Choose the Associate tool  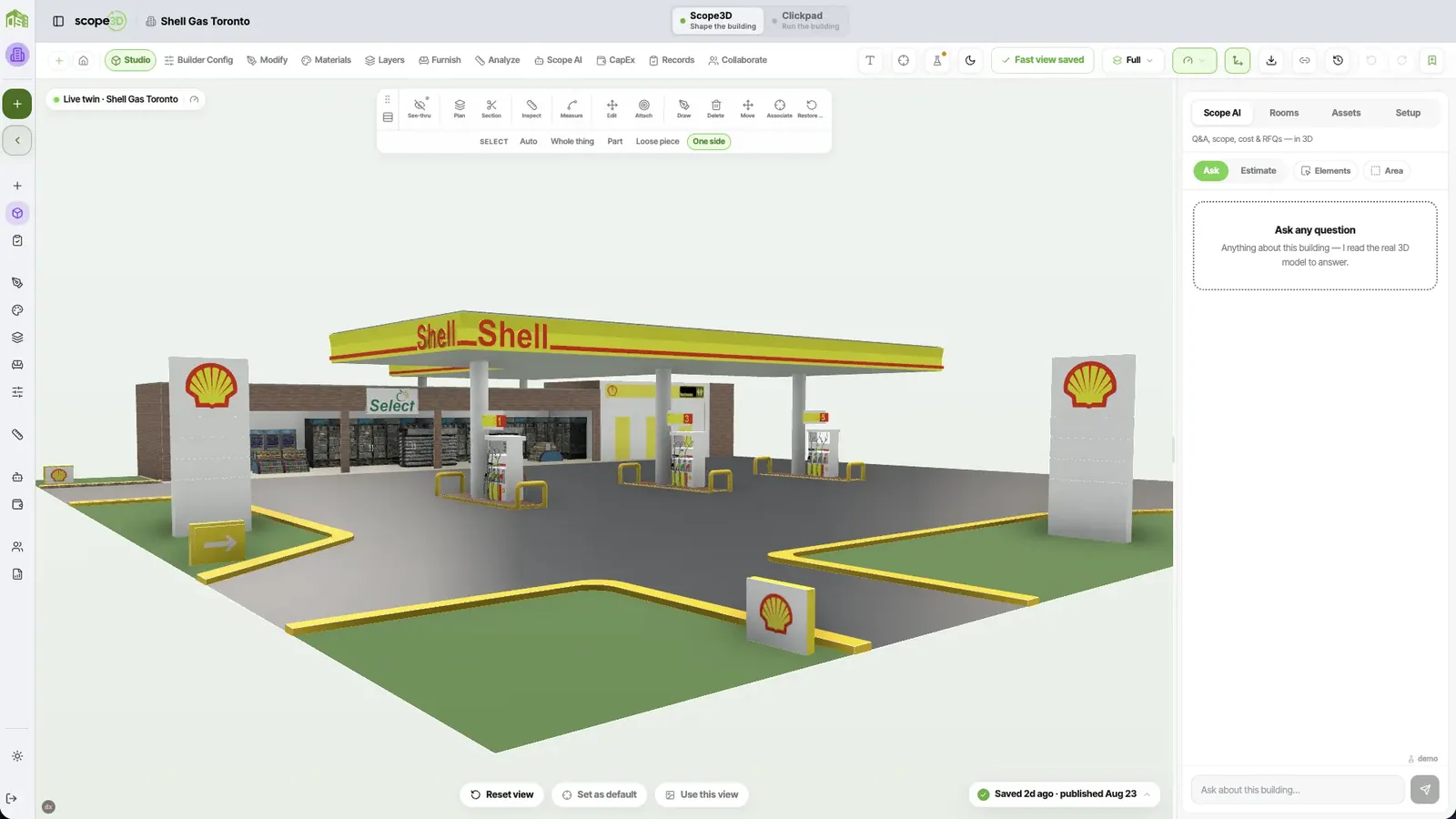pos(780,108)
